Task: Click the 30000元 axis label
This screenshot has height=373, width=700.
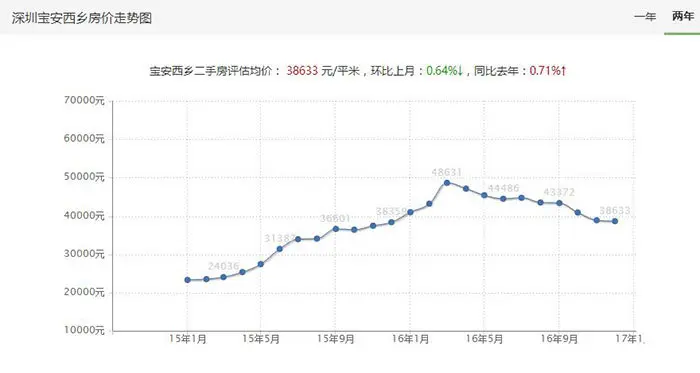Action: [x=84, y=254]
